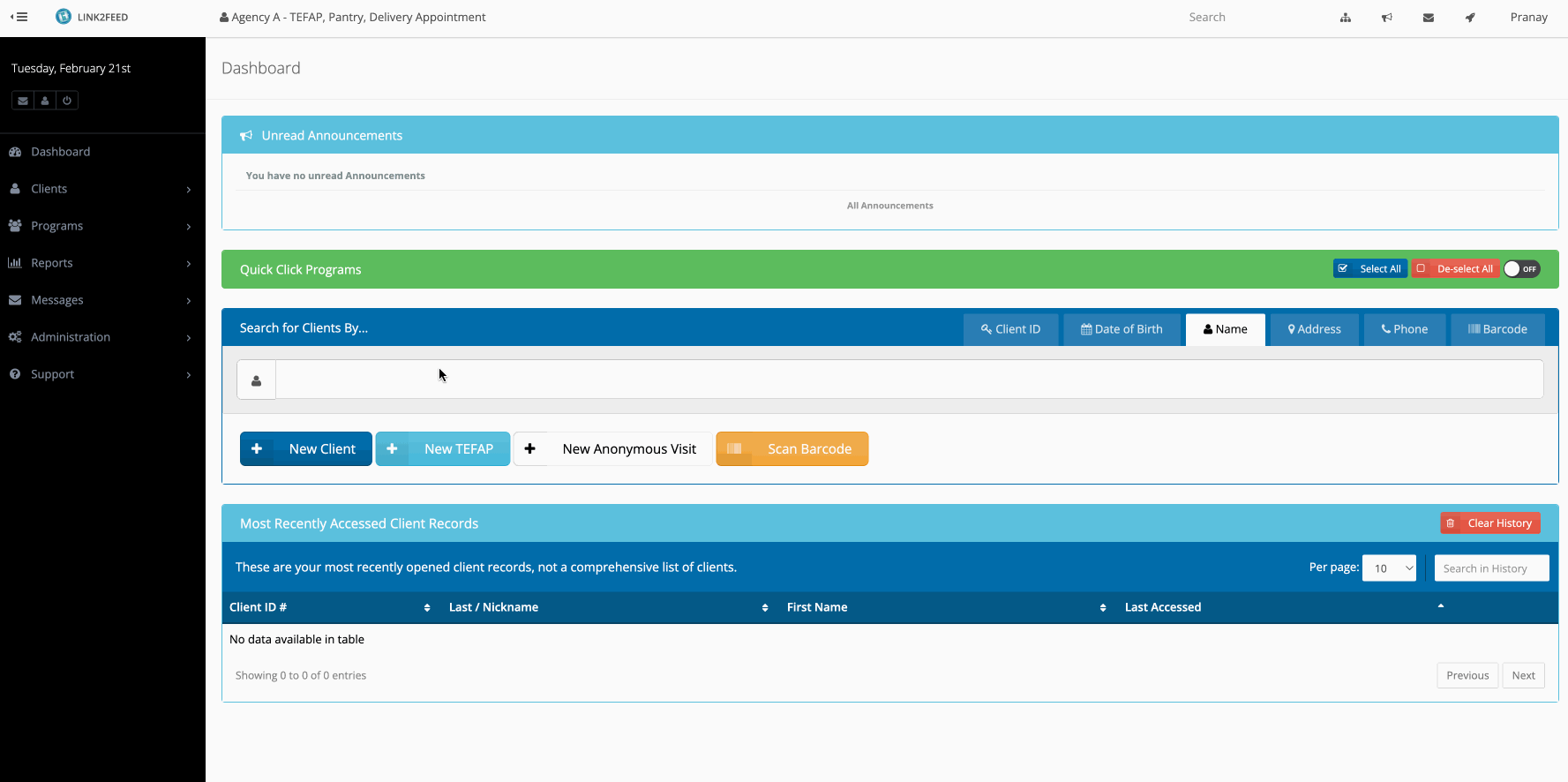Check Select All quick click programs
This screenshot has width=1568, height=782.
pyautogui.click(x=1369, y=269)
